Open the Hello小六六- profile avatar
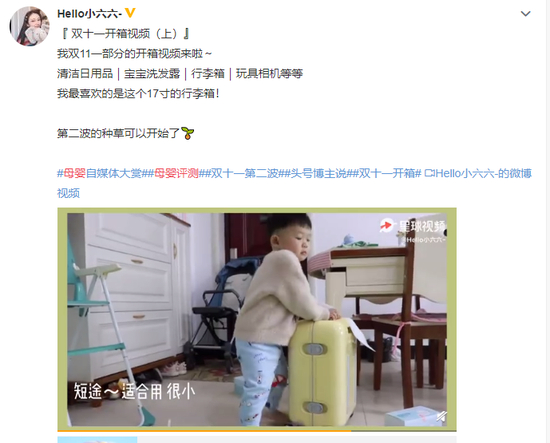 pos(29,26)
